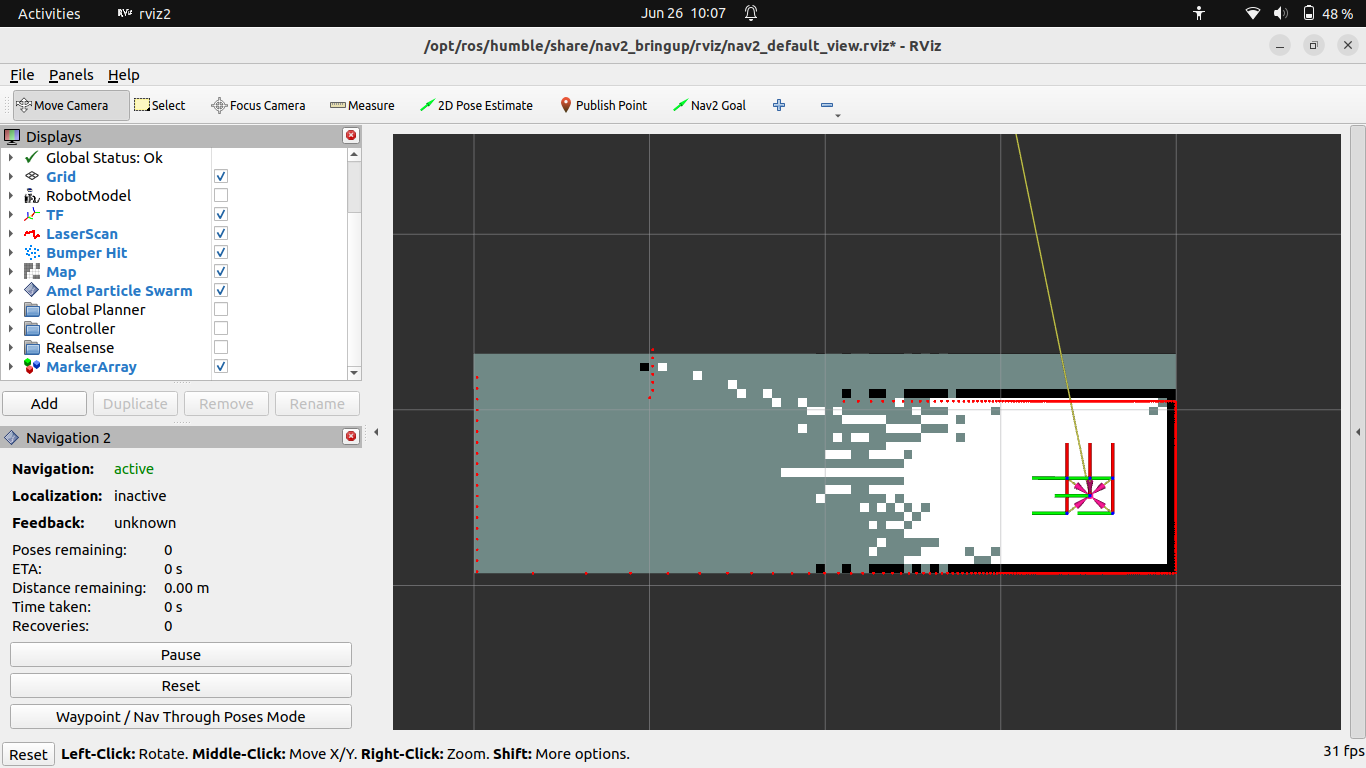Enable the Global Planner display checkbox
Screen dimensions: 1366x768
(x=219, y=308)
